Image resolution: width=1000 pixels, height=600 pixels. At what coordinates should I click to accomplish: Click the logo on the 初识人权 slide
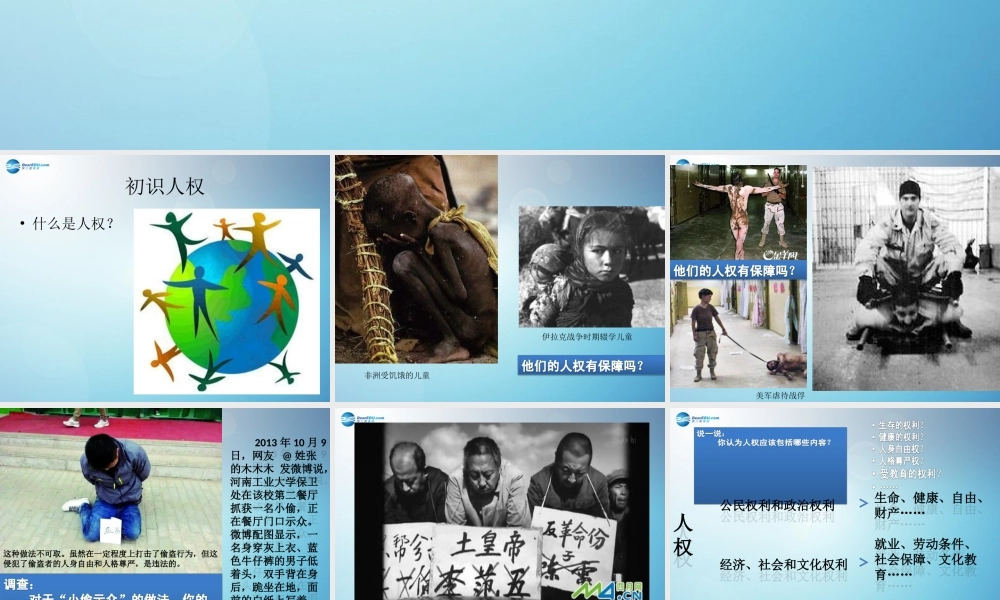tap(27, 166)
